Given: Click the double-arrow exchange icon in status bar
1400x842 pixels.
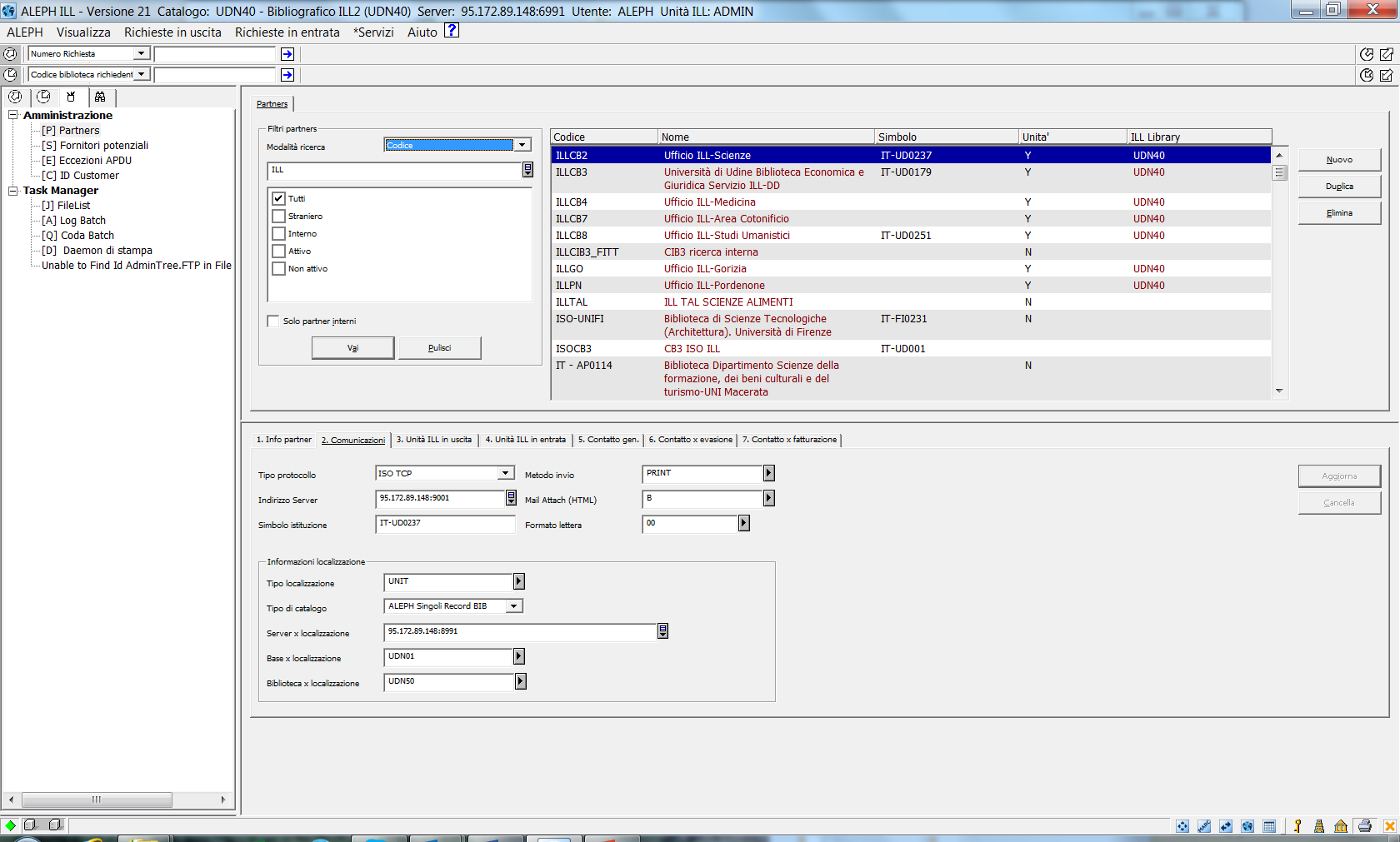Looking at the screenshot, I should click(x=1226, y=826).
